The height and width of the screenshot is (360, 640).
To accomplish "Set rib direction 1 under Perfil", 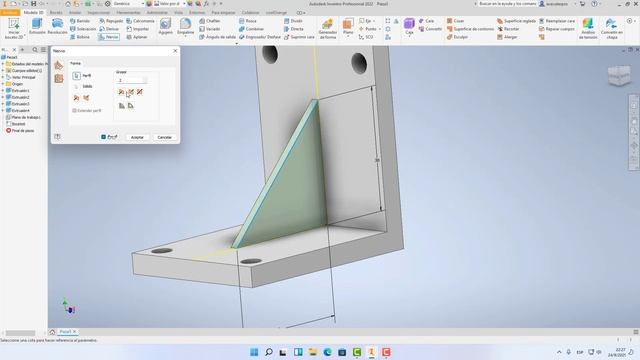I will (76, 98).
